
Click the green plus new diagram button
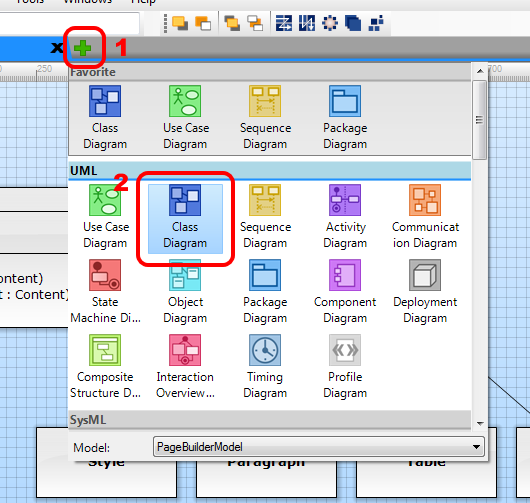[83, 48]
